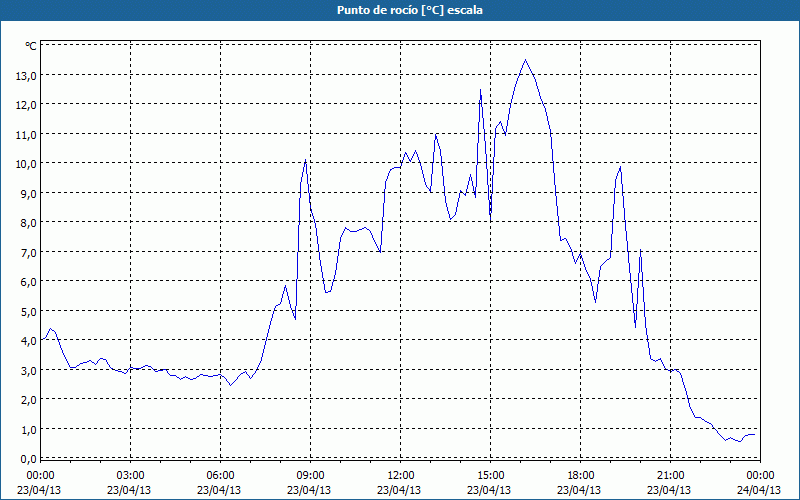The width and height of the screenshot is (800, 500).
Task: Select the 9,0 y-axis label
Action: pos(28,193)
